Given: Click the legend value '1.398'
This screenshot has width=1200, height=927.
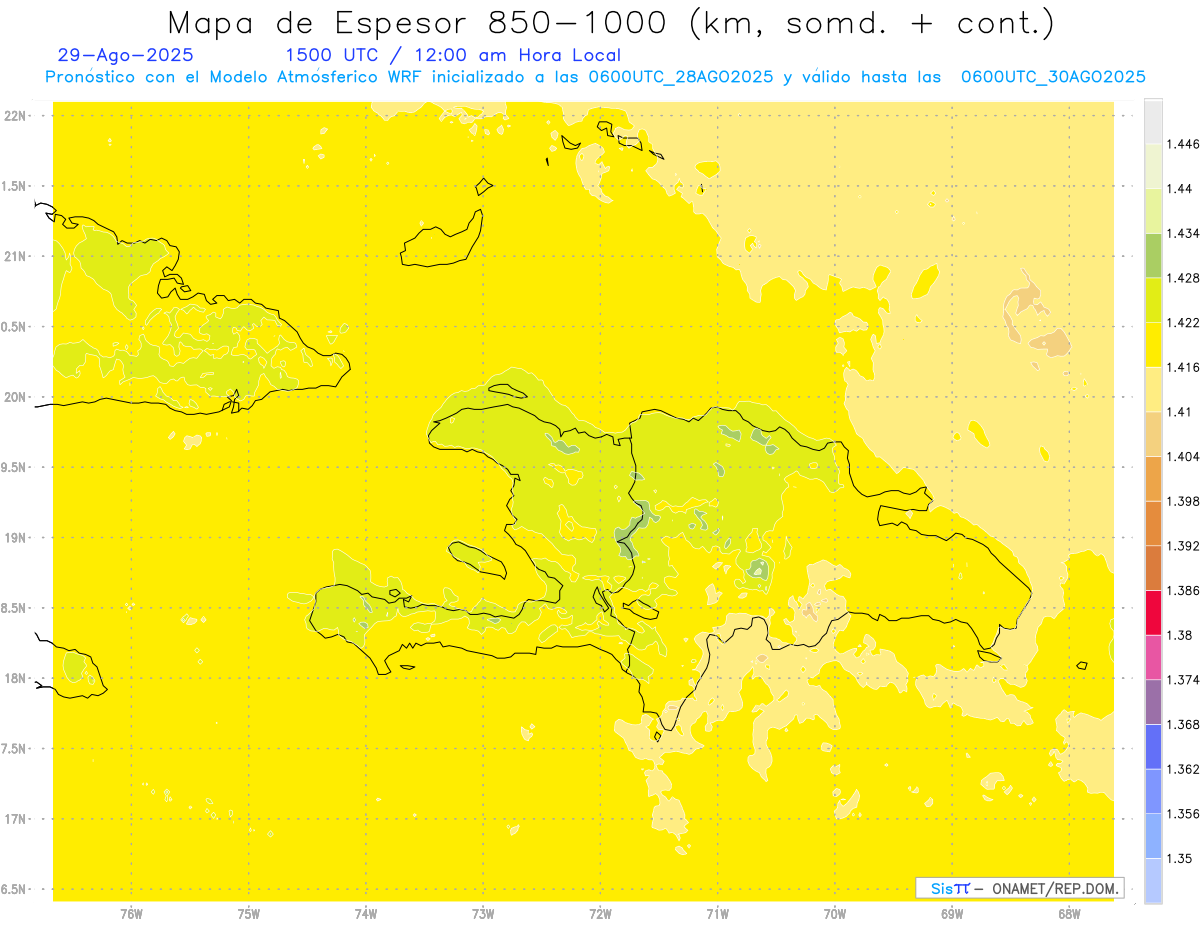Looking at the screenshot, I should point(1184,501).
